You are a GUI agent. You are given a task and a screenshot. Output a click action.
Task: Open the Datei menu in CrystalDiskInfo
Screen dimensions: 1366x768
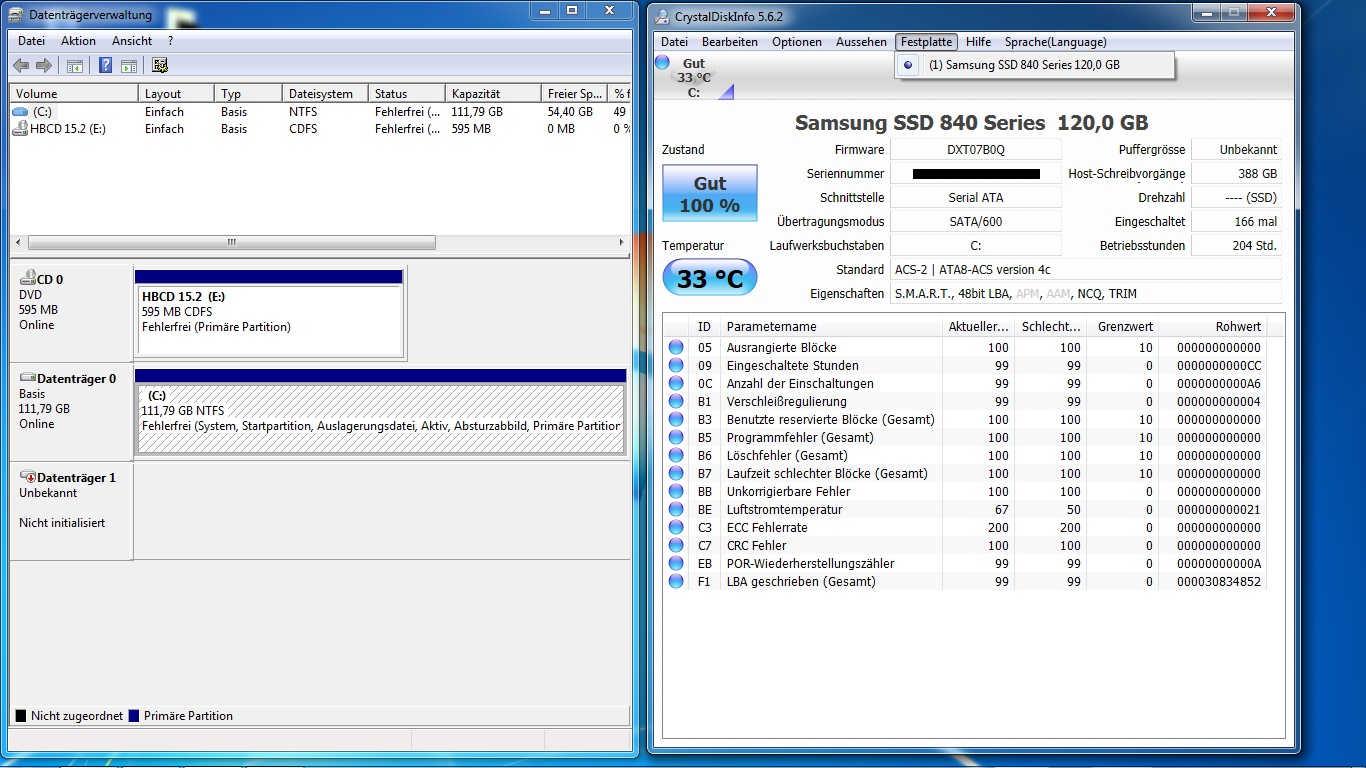tap(675, 42)
